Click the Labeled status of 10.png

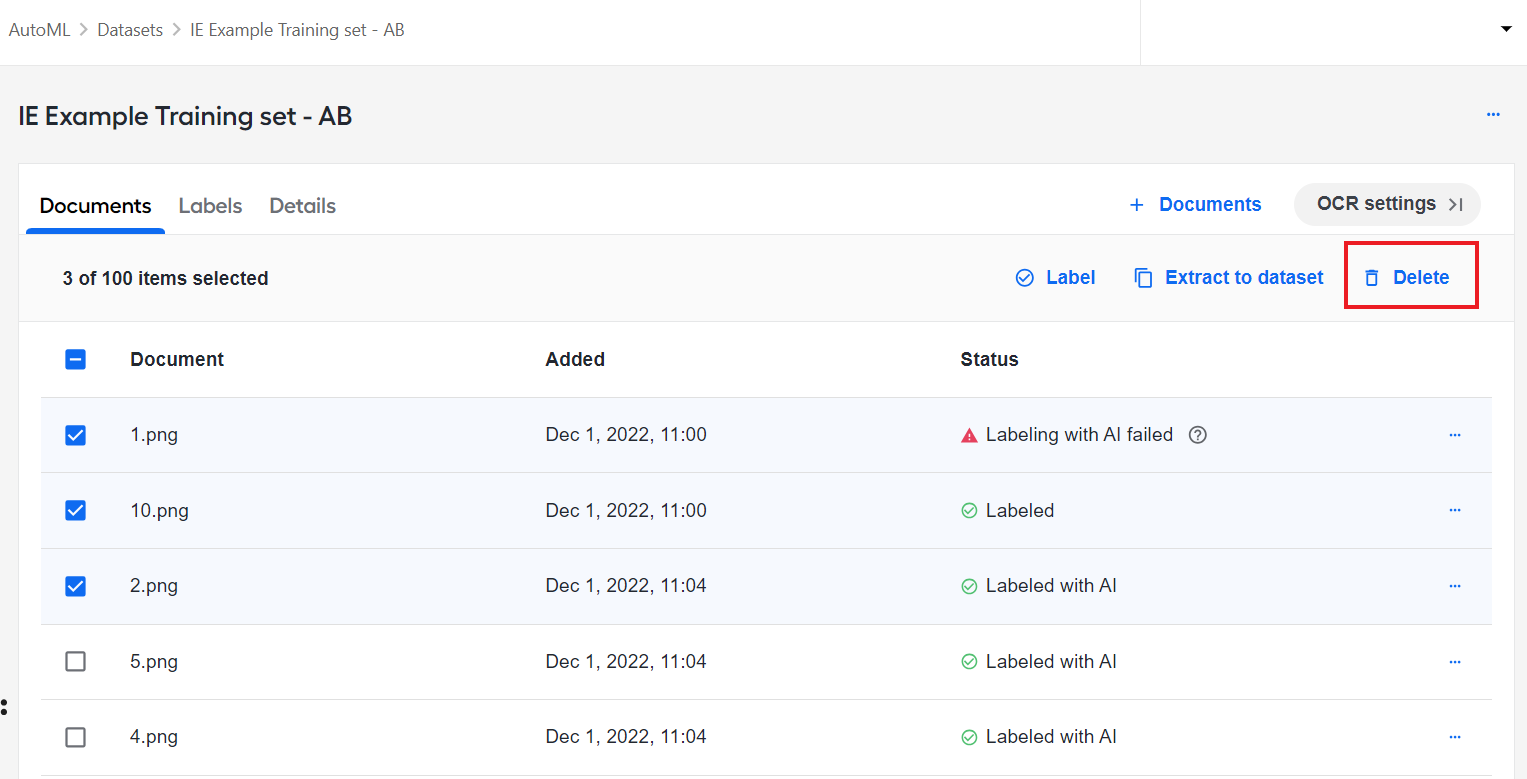coord(1020,510)
